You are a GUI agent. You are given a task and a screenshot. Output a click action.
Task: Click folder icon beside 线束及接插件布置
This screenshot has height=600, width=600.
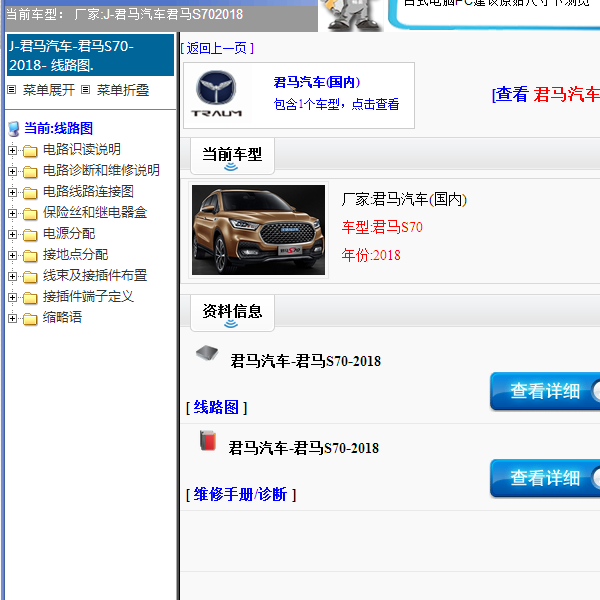coord(30,277)
